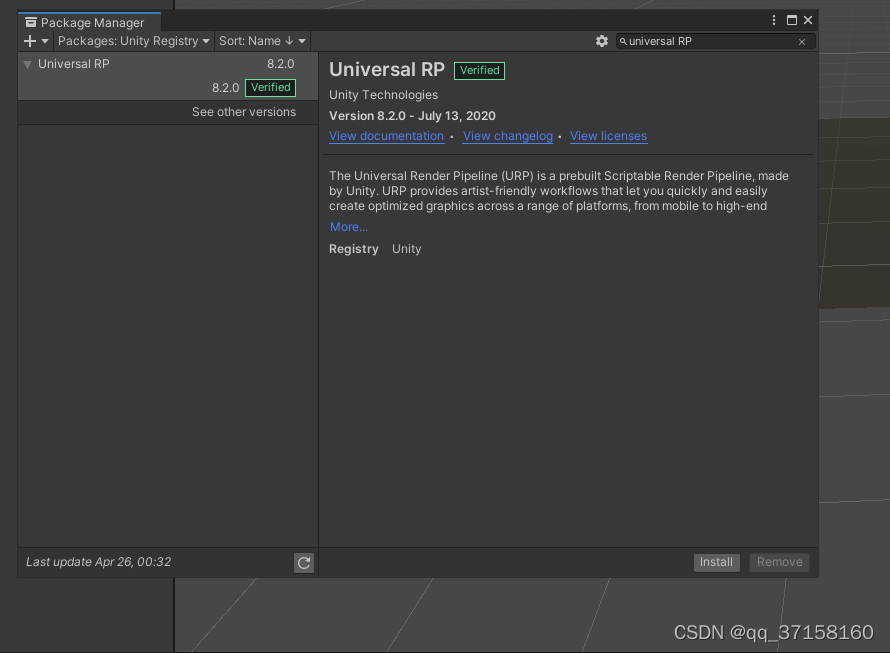Click the Verified badge beside the title
The image size is (890, 653).
480,70
